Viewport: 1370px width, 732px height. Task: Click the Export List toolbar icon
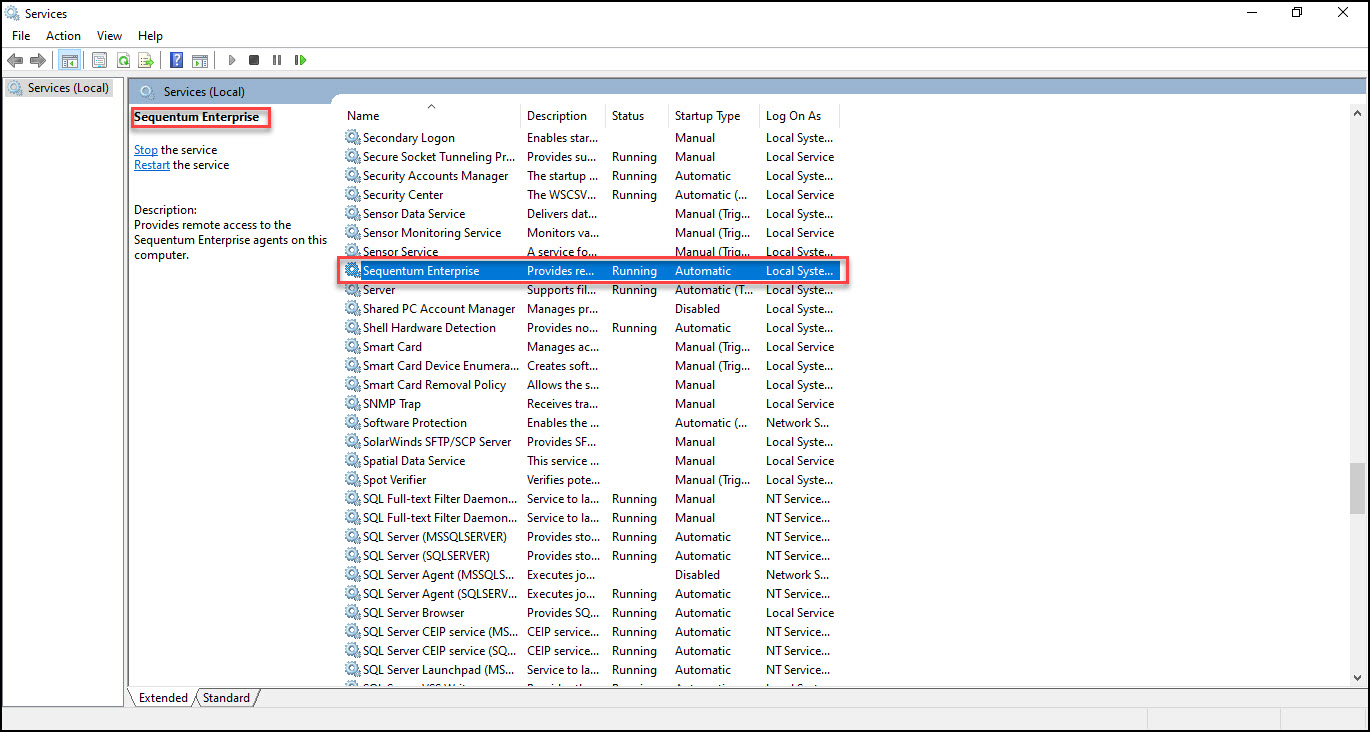point(146,60)
